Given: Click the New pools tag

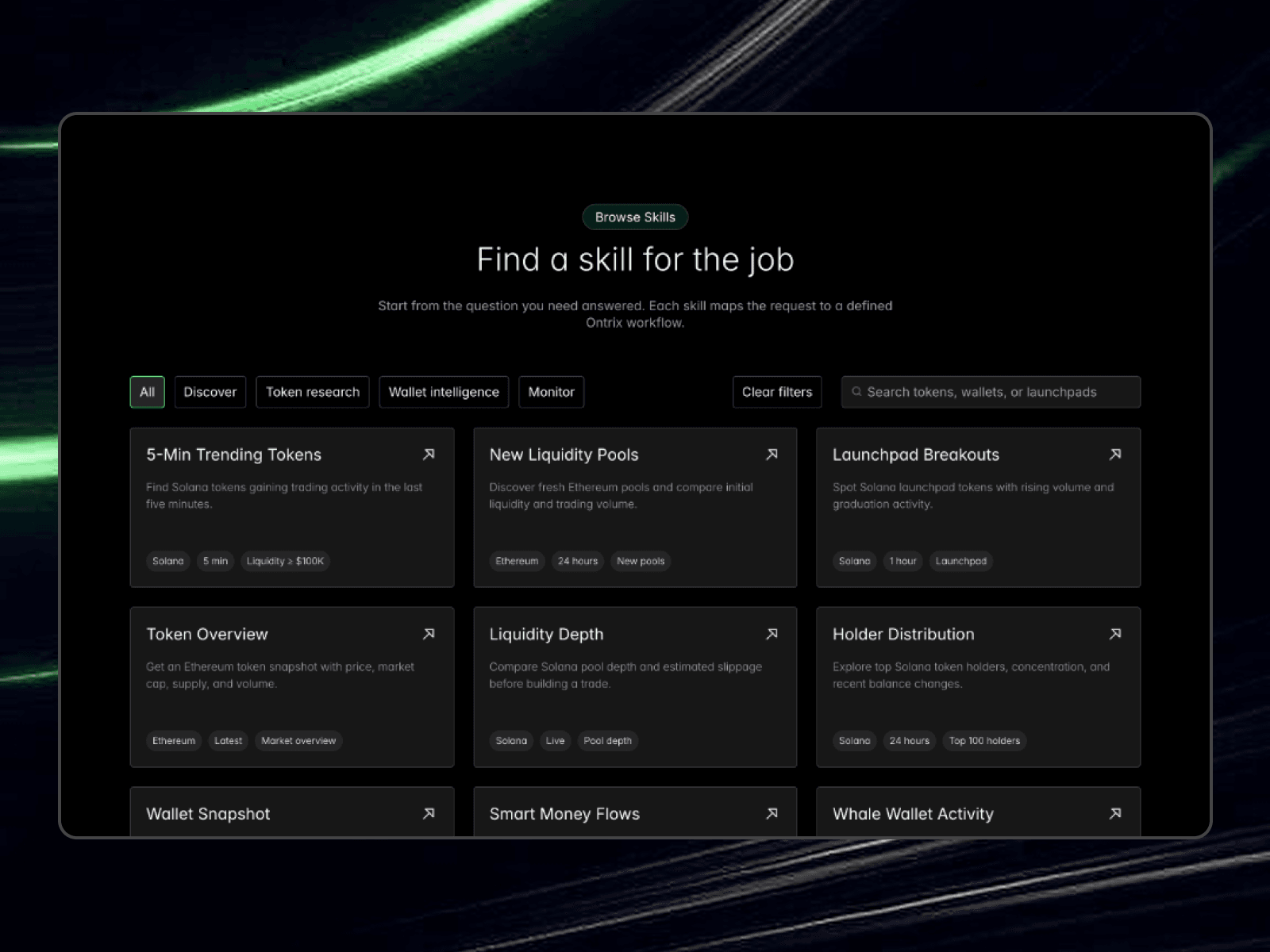Looking at the screenshot, I should pyautogui.click(x=641, y=561).
